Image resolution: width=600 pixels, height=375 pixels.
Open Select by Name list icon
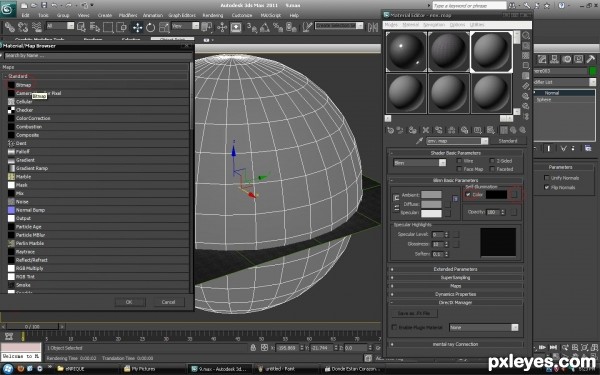[95, 27]
